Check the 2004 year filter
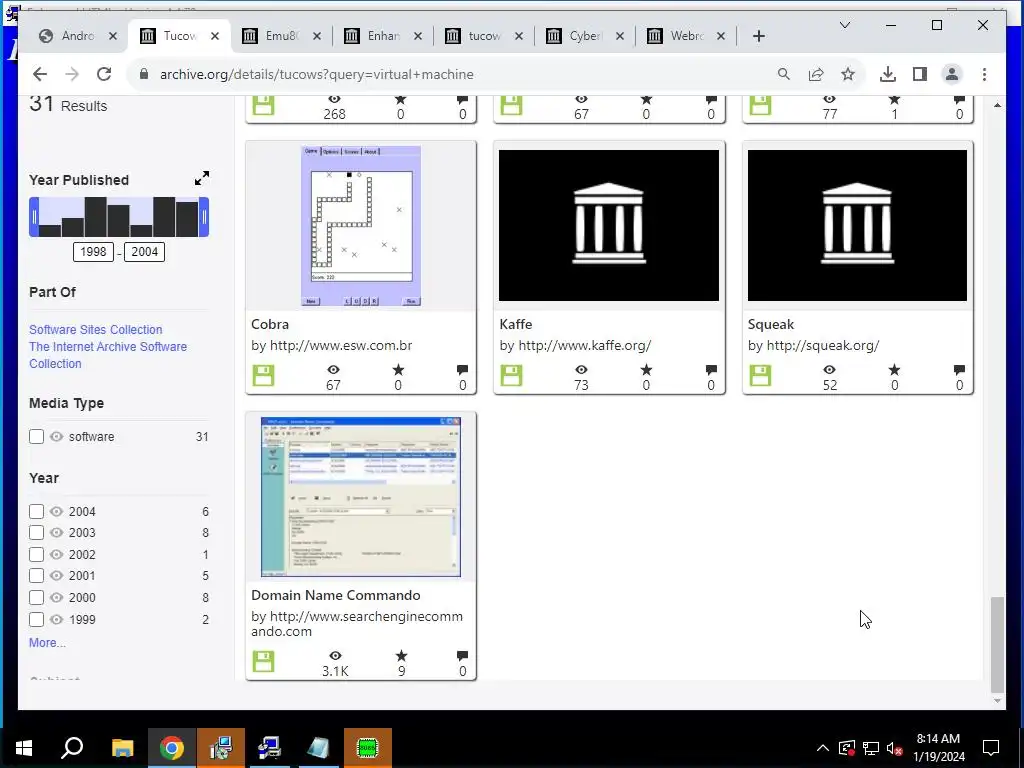Viewport: 1024px width, 768px height. tap(37, 511)
